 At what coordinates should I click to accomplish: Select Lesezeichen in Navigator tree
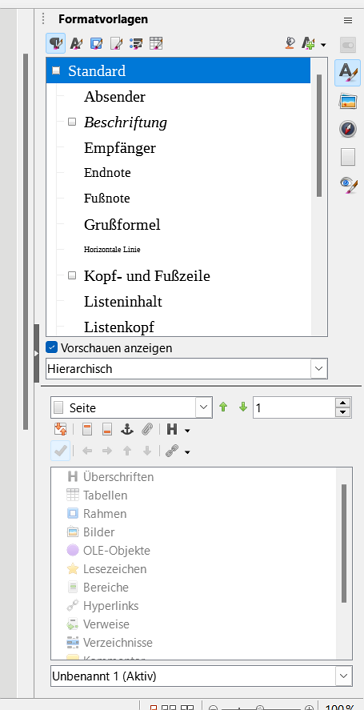(x=115, y=569)
